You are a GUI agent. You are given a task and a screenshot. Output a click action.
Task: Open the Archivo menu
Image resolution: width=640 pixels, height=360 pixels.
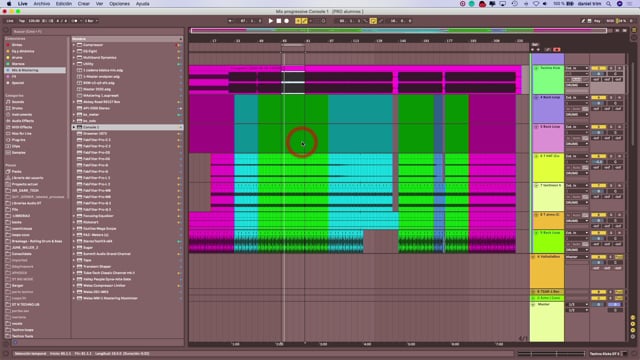pyautogui.click(x=42, y=4)
